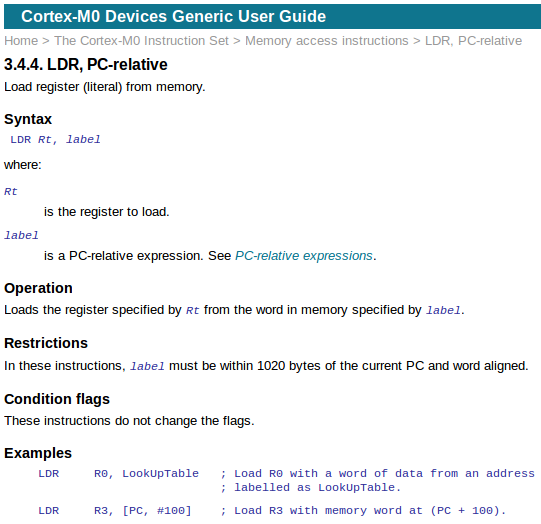Click the Examples section heading
The image size is (541, 524).
coord(38,453)
